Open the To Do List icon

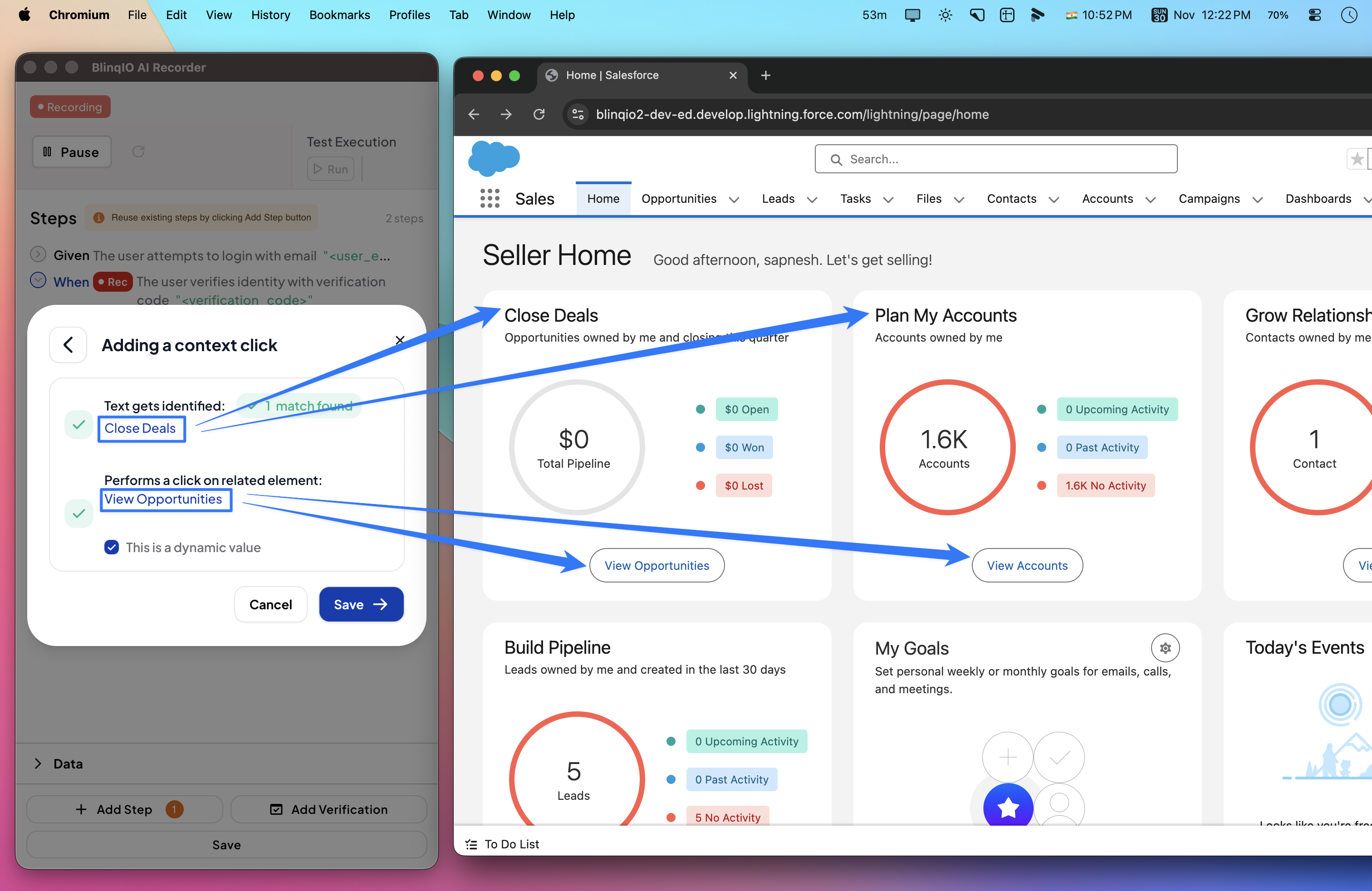click(x=471, y=844)
